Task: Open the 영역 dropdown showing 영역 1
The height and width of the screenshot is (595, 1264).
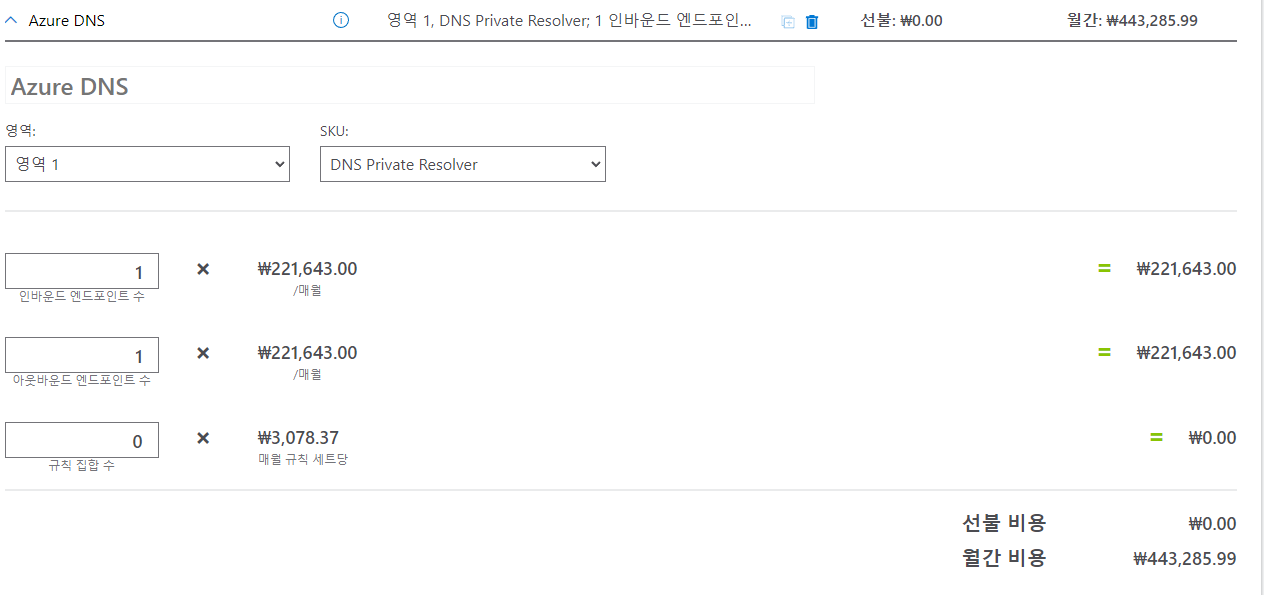Action: (147, 164)
